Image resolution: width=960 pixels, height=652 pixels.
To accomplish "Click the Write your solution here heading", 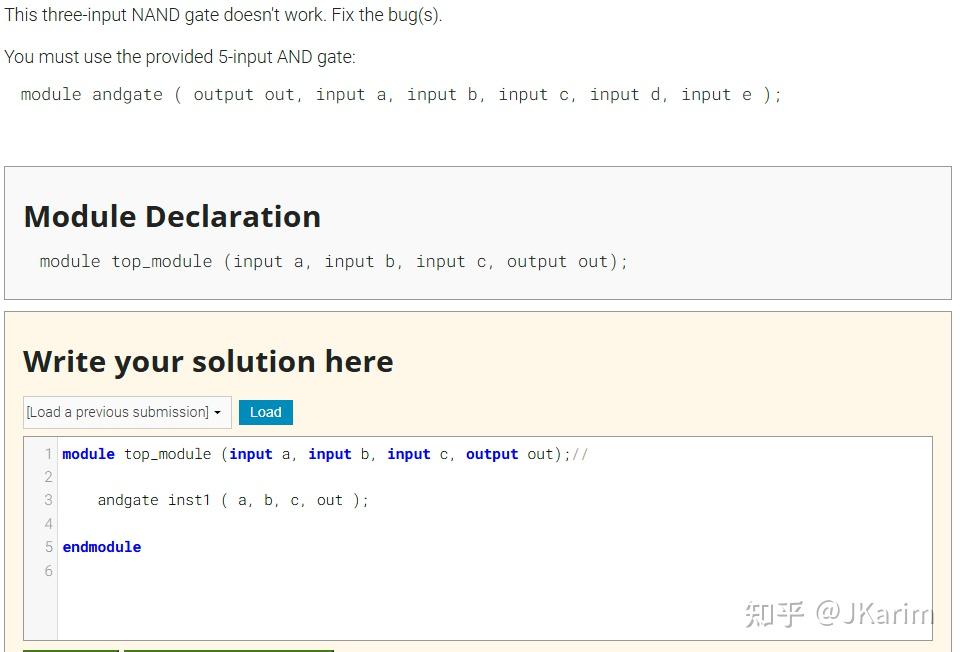I will [x=208, y=361].
